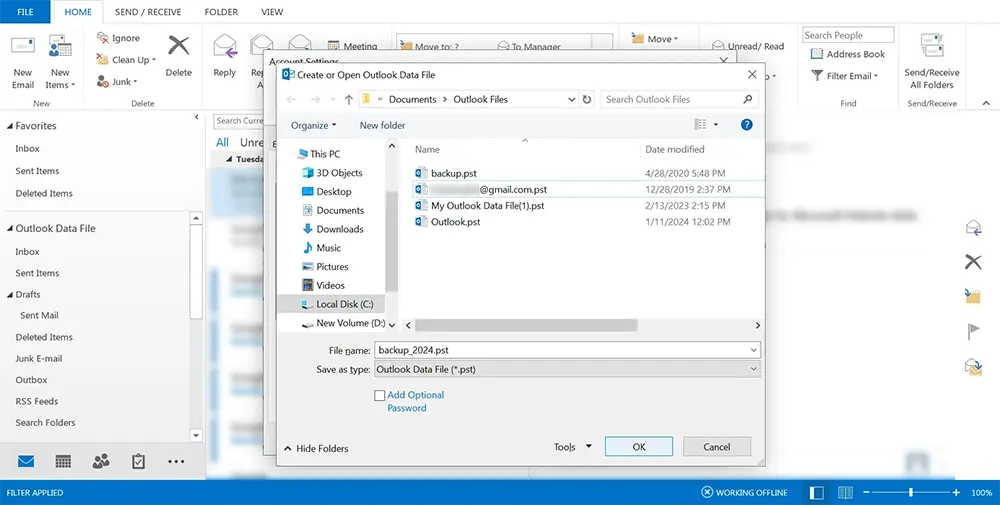The image size is (1000, 505).
Task: Click the zoom in plus button
Action: [955, 492]
